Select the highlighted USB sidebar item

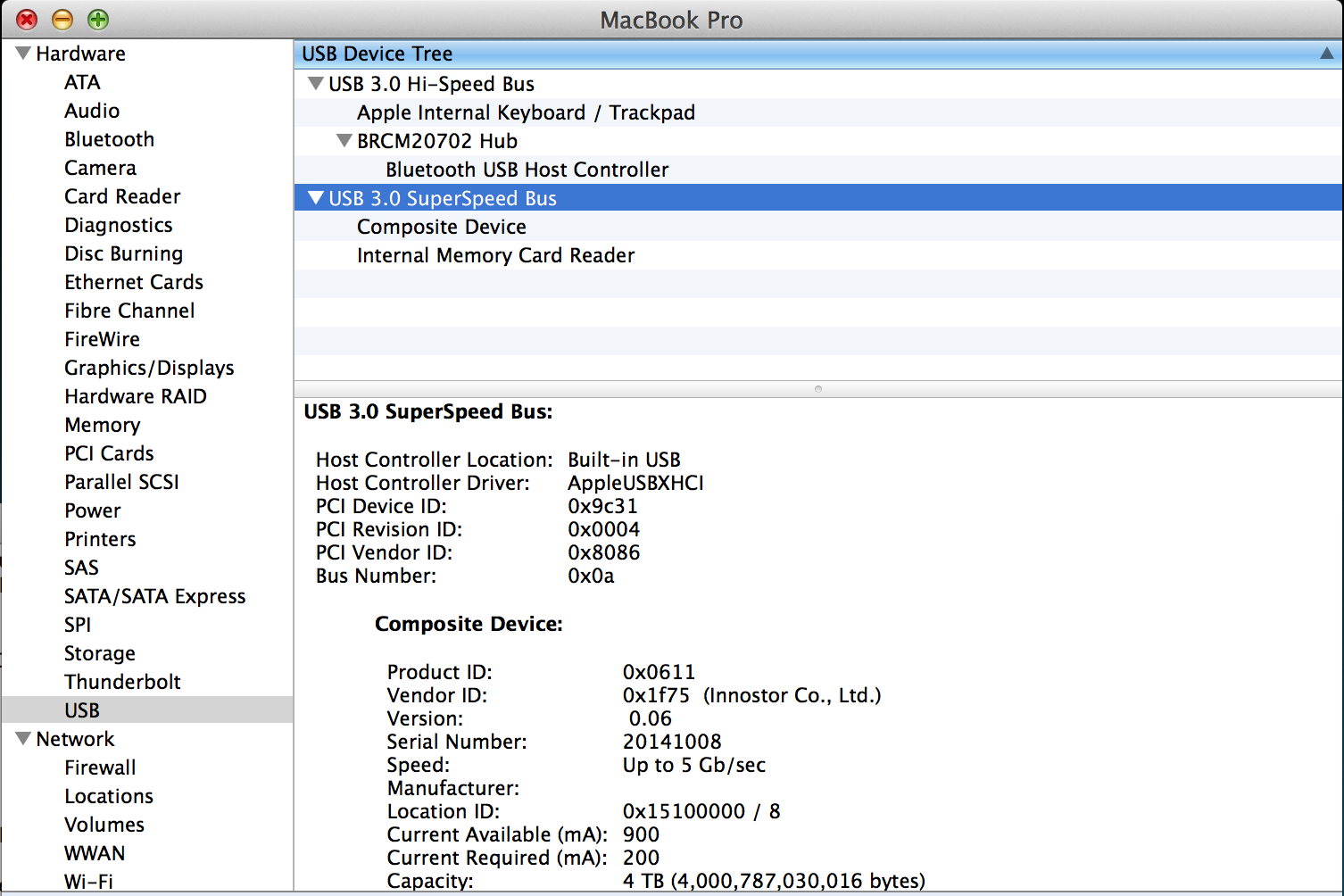coord(147,710)
